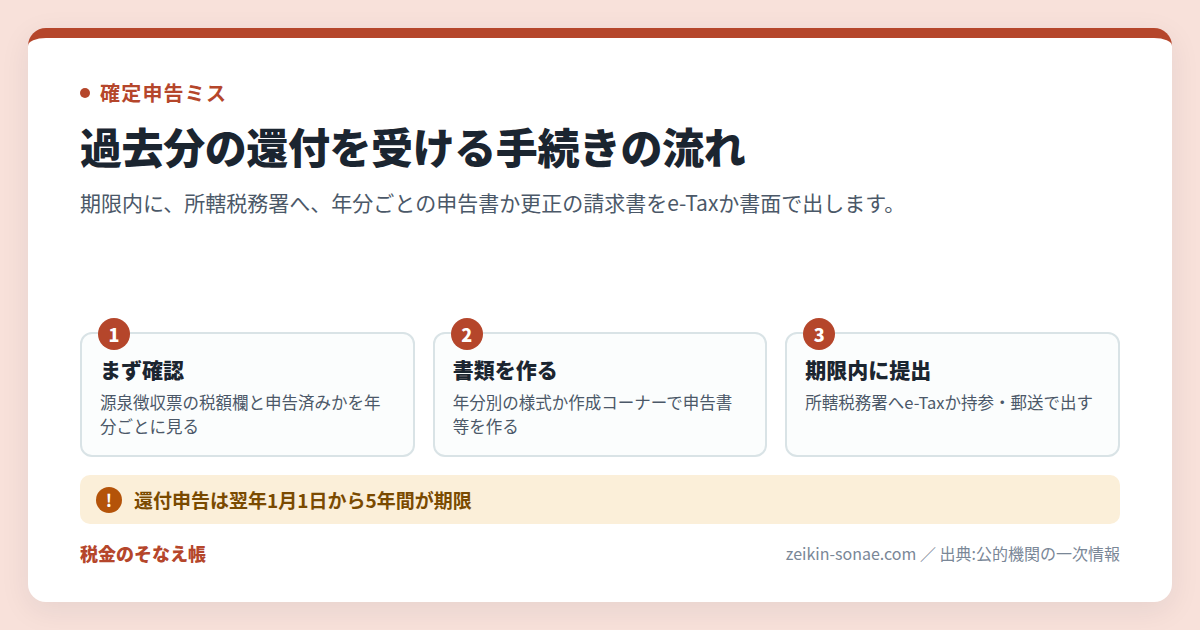Viewport: 1200px width, 630px height.
Task: Select the 期限内に提出 step card
Action: pos(952,394)
